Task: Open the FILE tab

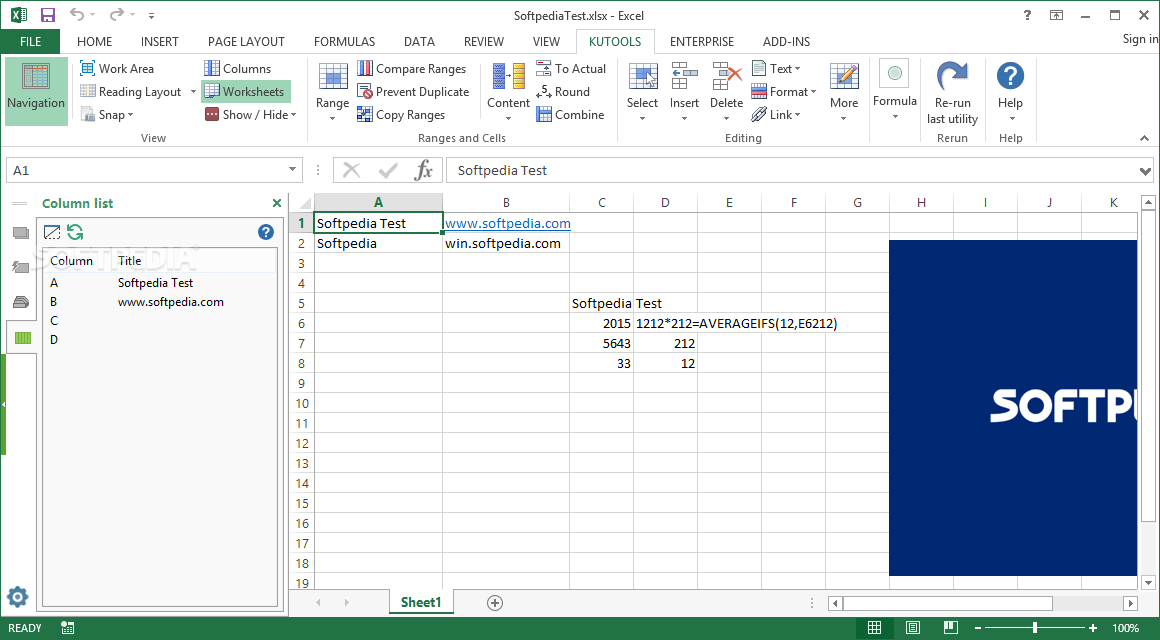Action: click(x=30, y=41)
